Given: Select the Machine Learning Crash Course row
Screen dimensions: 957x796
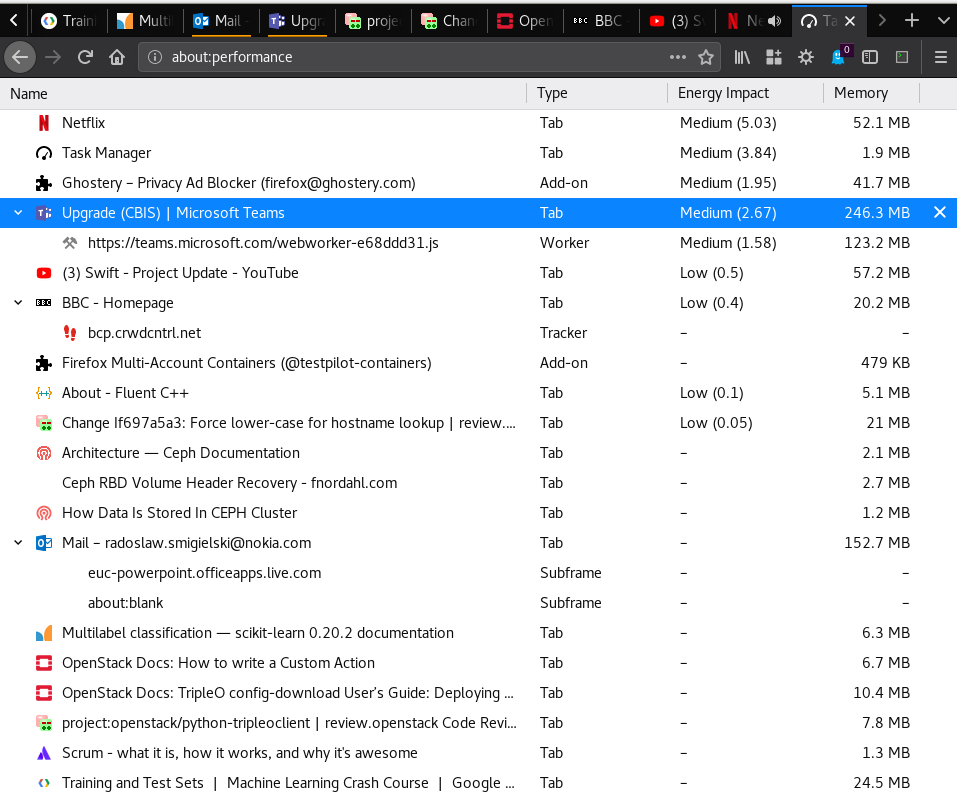Looking at the screenshot, I should tap(478, 783).
